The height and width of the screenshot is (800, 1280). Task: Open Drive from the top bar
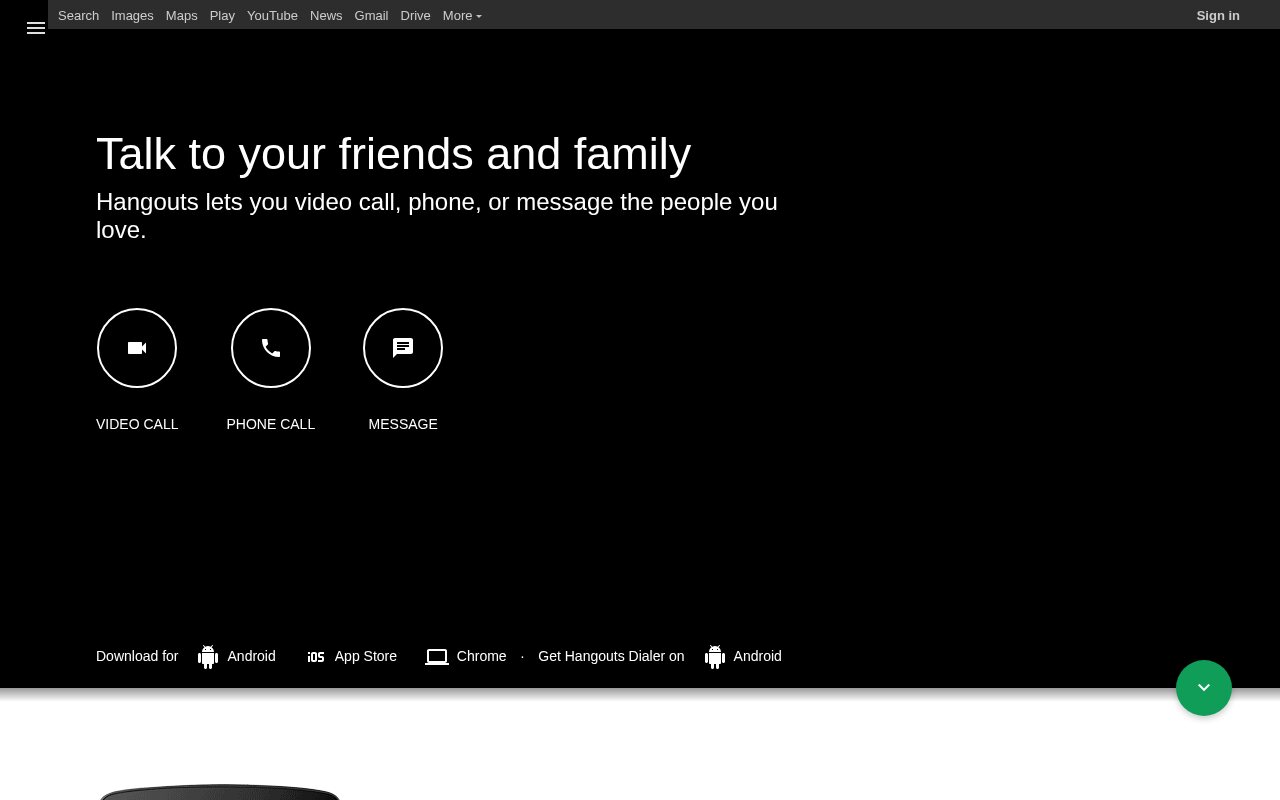pyautogui.click(x=415, y=15)
